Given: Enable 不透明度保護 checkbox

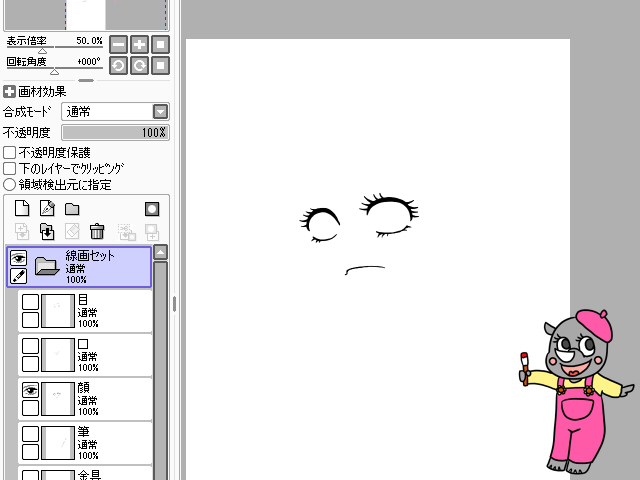Looking at the screenshot, I should click(9, 153).
